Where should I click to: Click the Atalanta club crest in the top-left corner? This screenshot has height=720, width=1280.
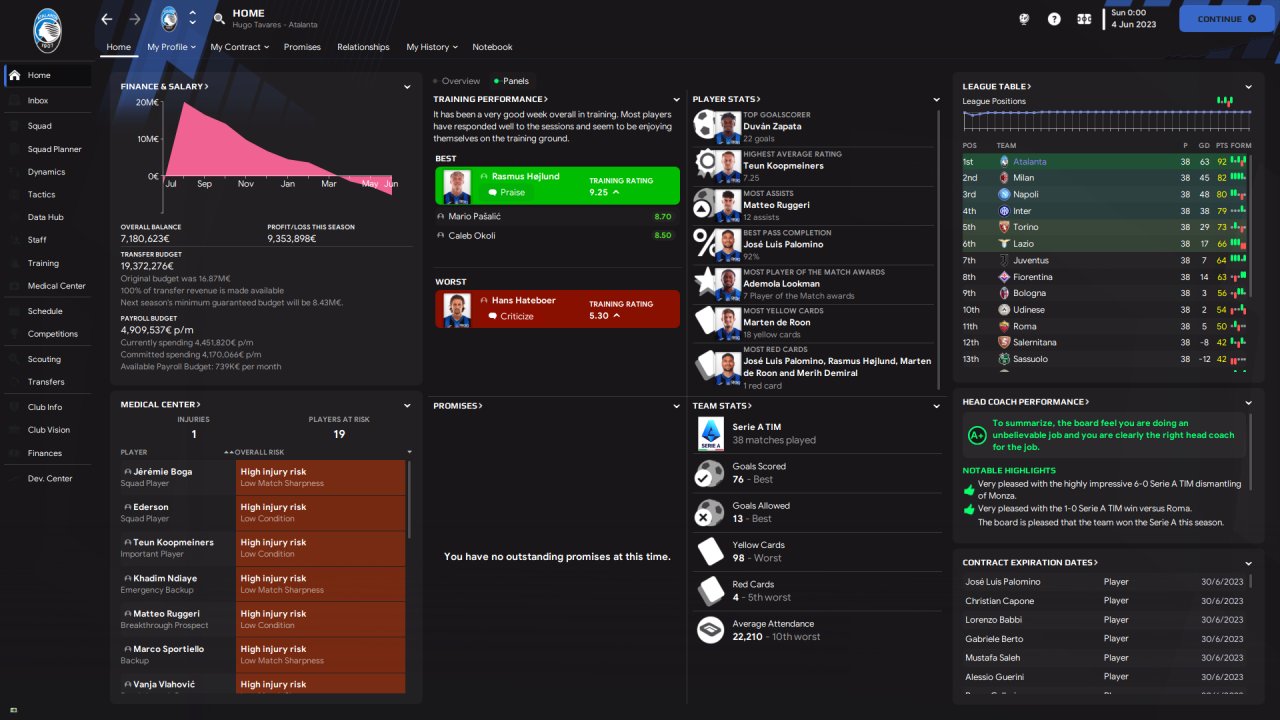coord(46,31)
